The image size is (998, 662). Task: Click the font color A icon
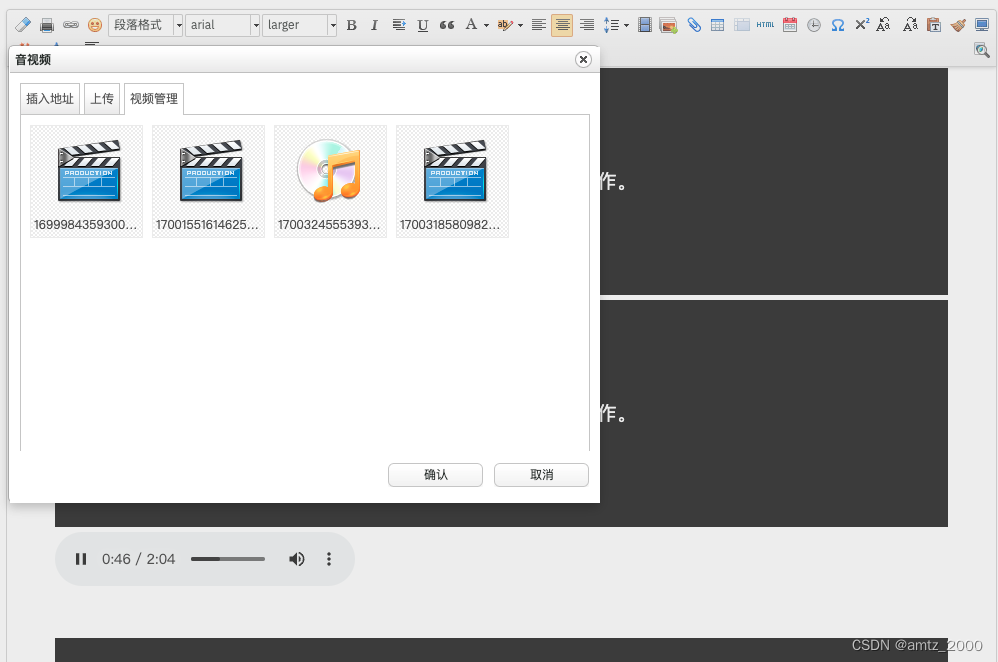click(471, 25)
